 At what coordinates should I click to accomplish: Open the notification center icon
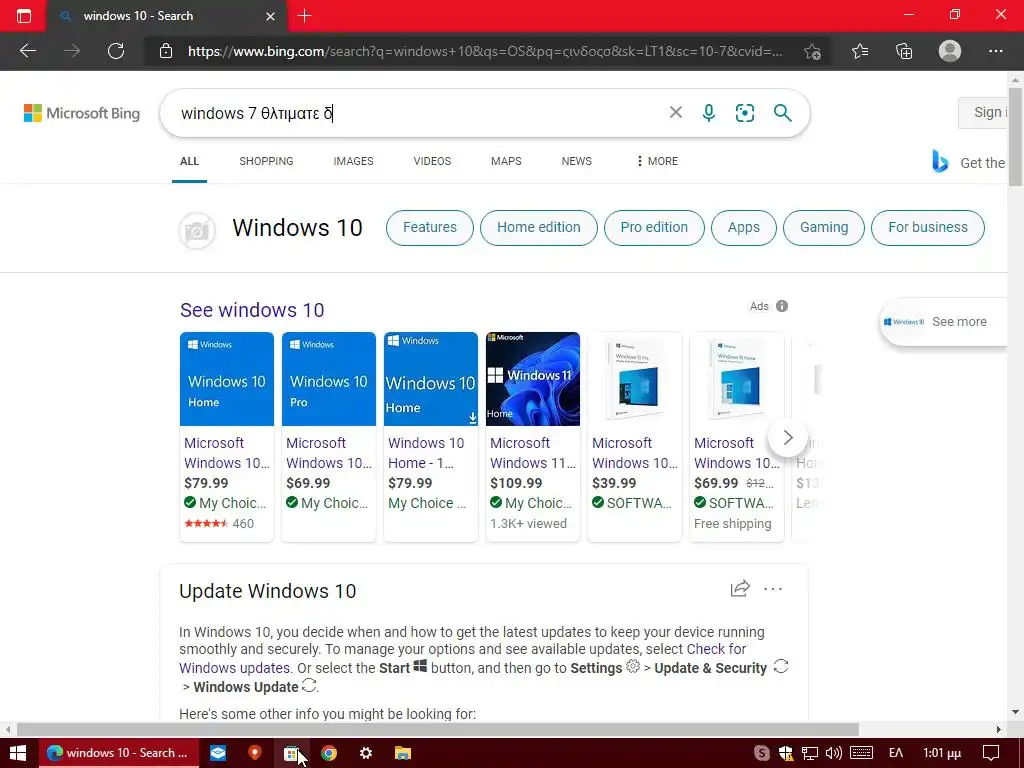coord(991,753)
